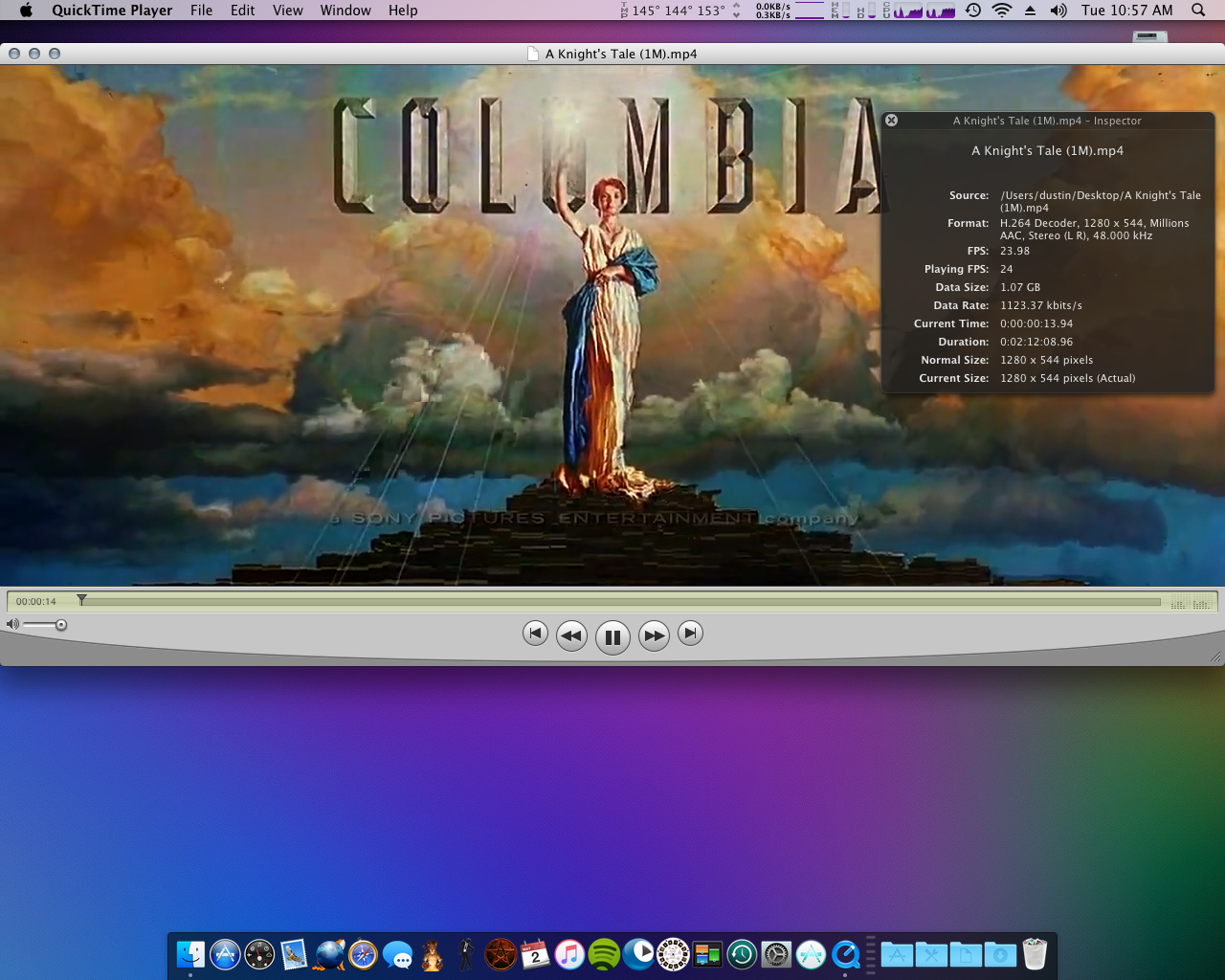Click the Duration value 0:02:12:08.96
This screenshot has height=980, width=1225.
point(1036,342)
